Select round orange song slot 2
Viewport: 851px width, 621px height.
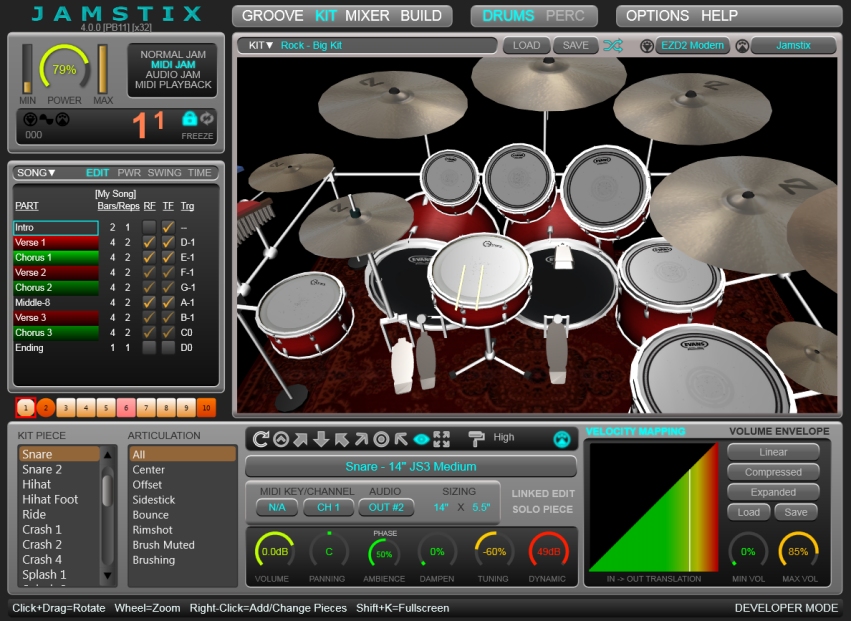click(46, 408)
